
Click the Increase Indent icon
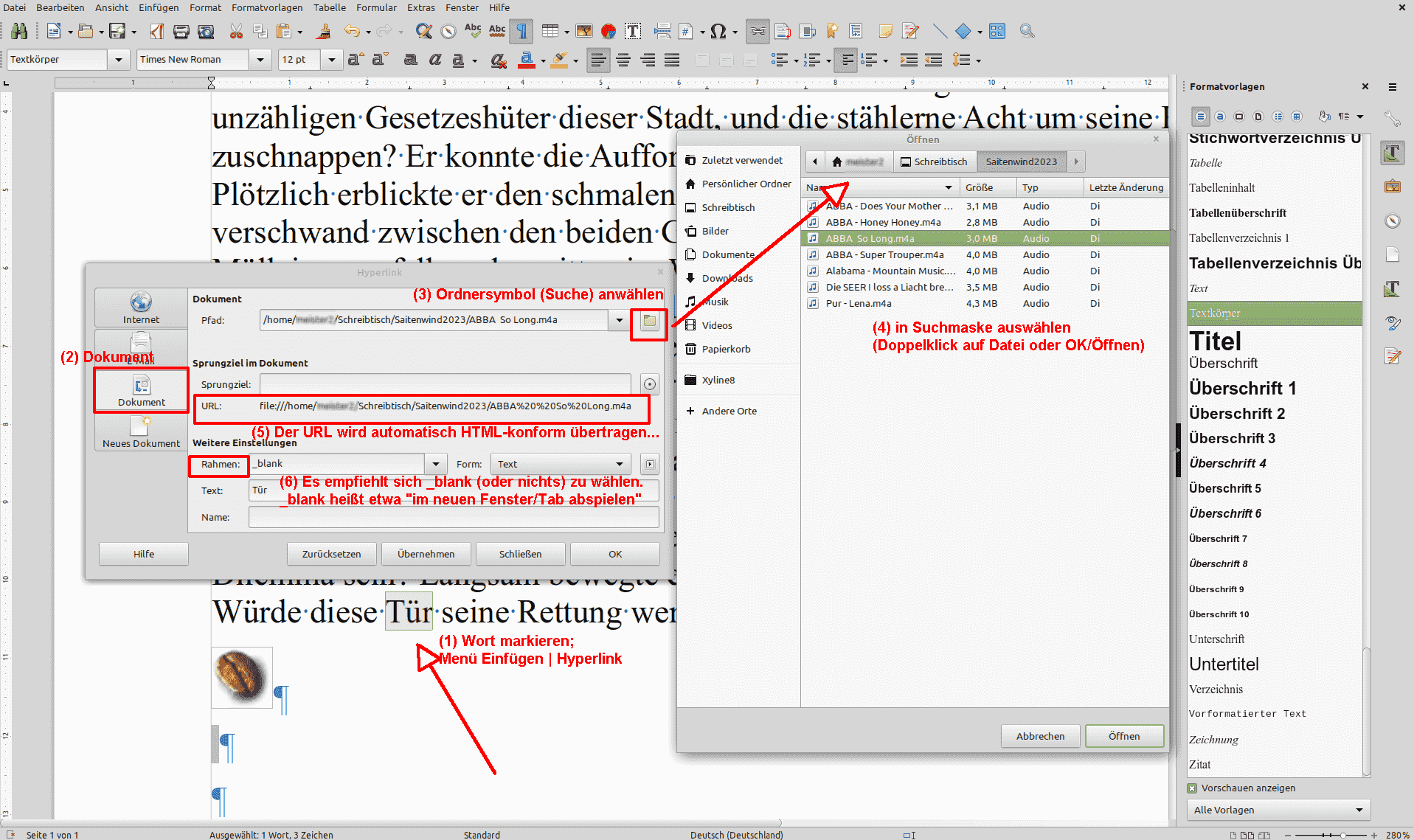[909, 60]
